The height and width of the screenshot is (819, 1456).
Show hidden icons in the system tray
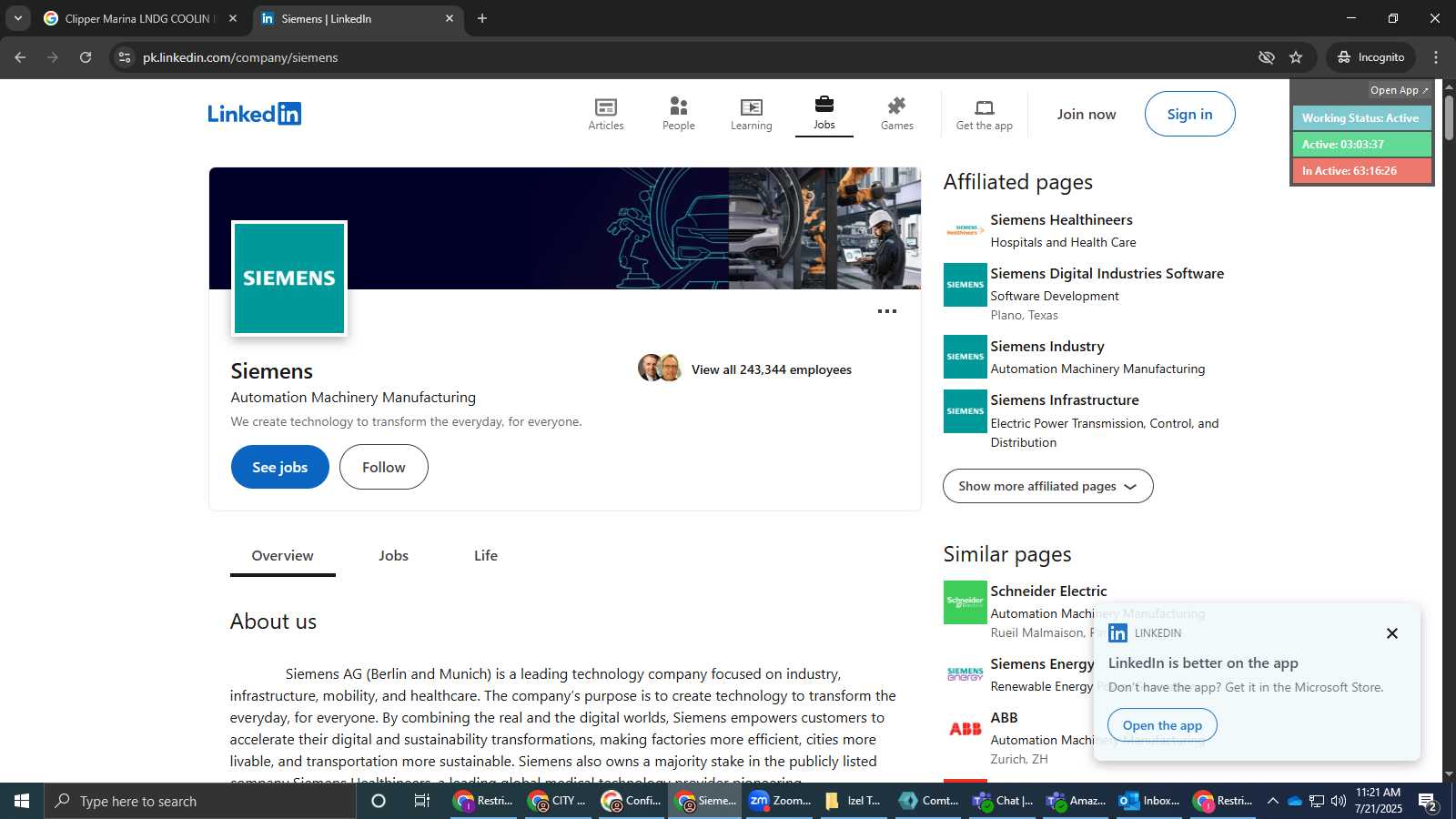(x=1272, y=801)
